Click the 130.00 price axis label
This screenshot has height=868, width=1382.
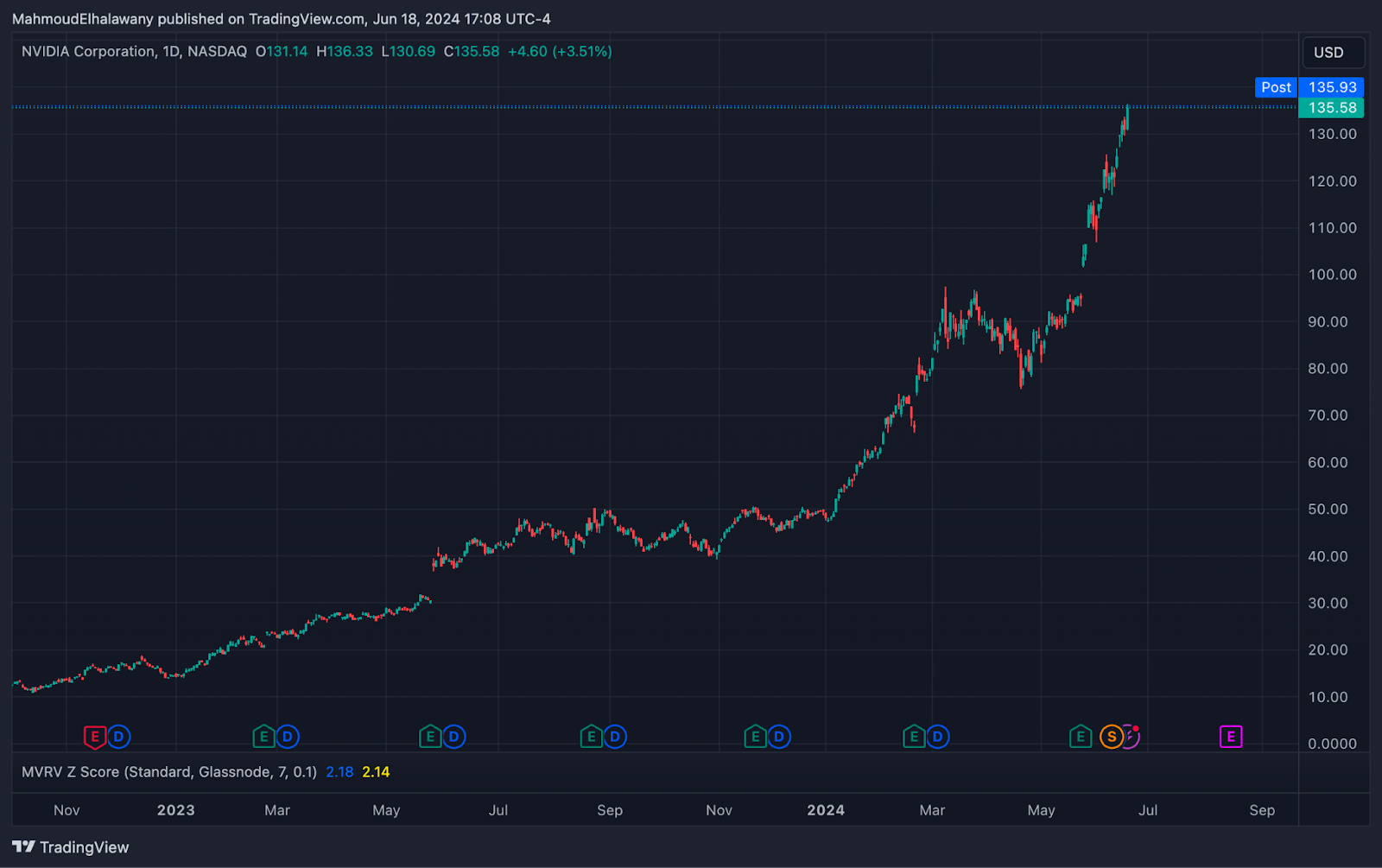click(1332, 134)
